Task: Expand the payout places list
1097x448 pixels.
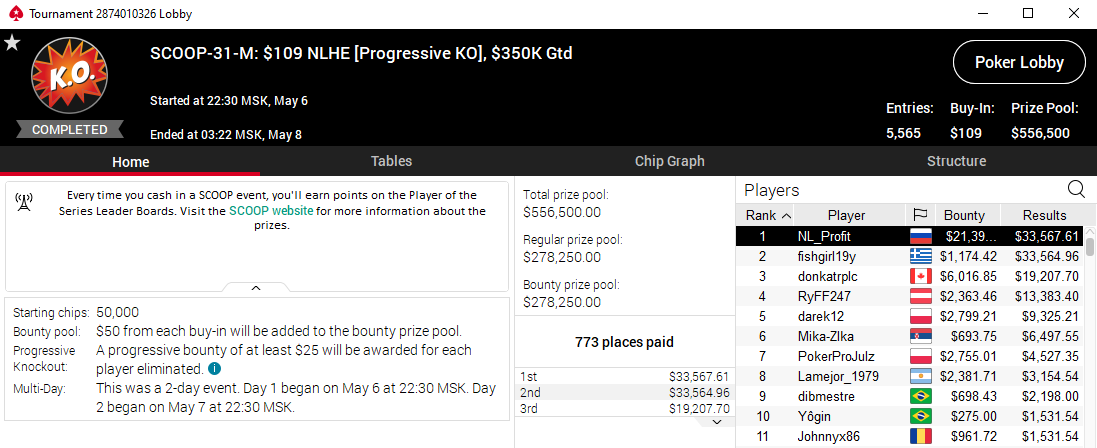Action: point(715,422)
